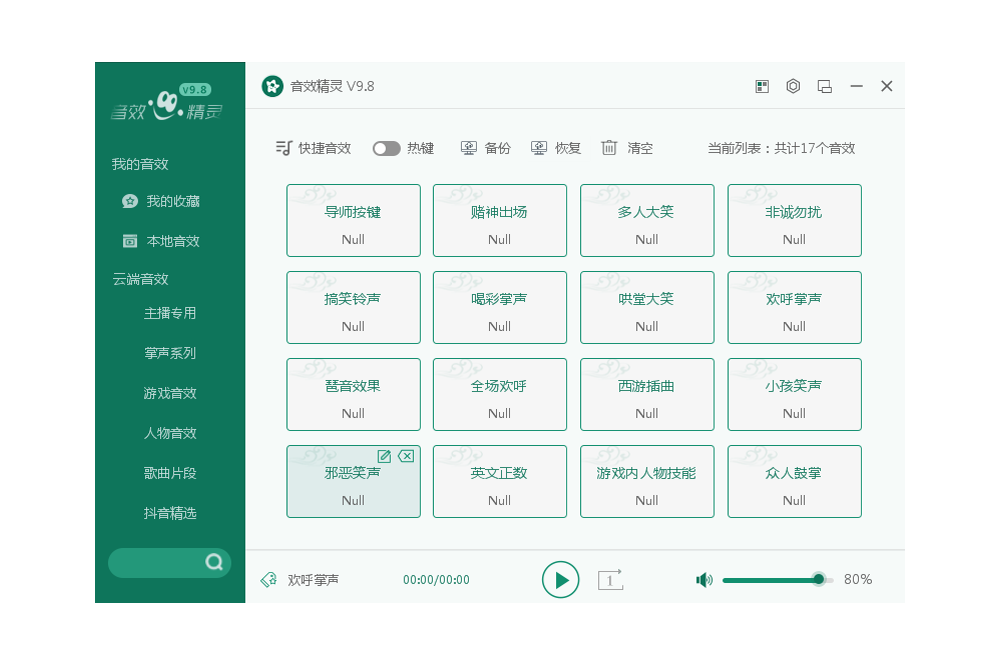The width and height of the screenshot is (1000, 666).
Task: Click the sidebar search input field
Action: pos(156,562)
